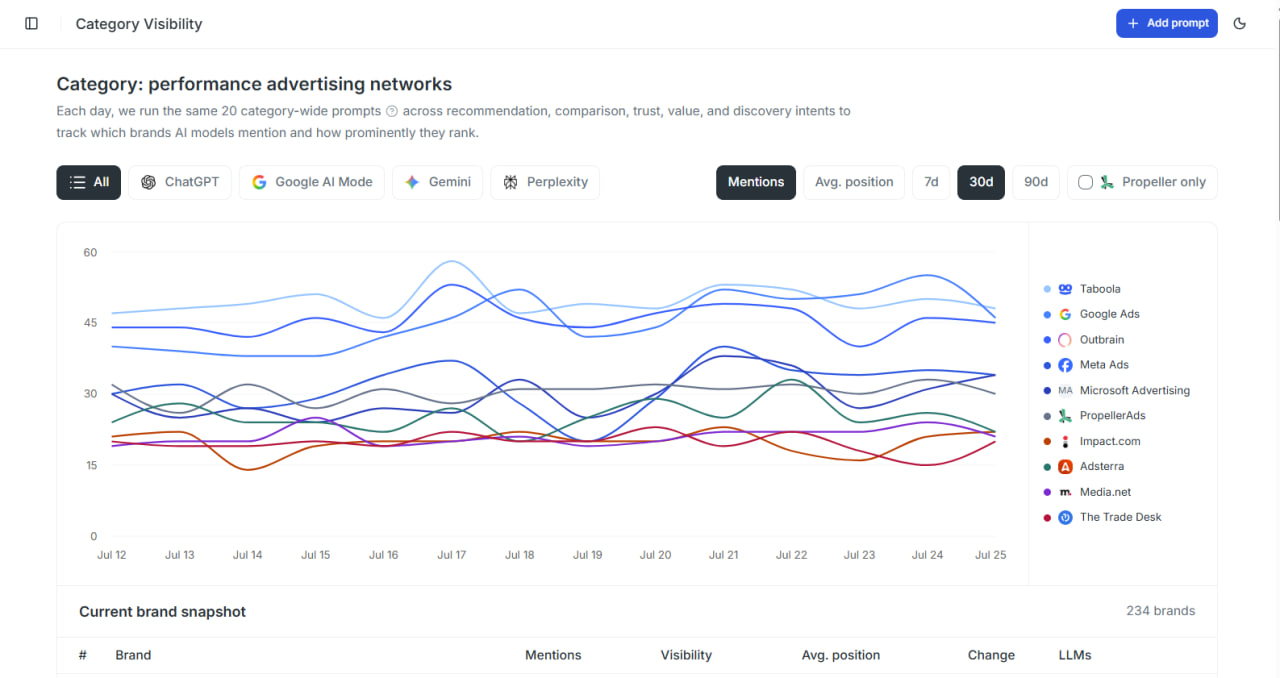Toggle Taboola series in legend

coord(1082,289)
